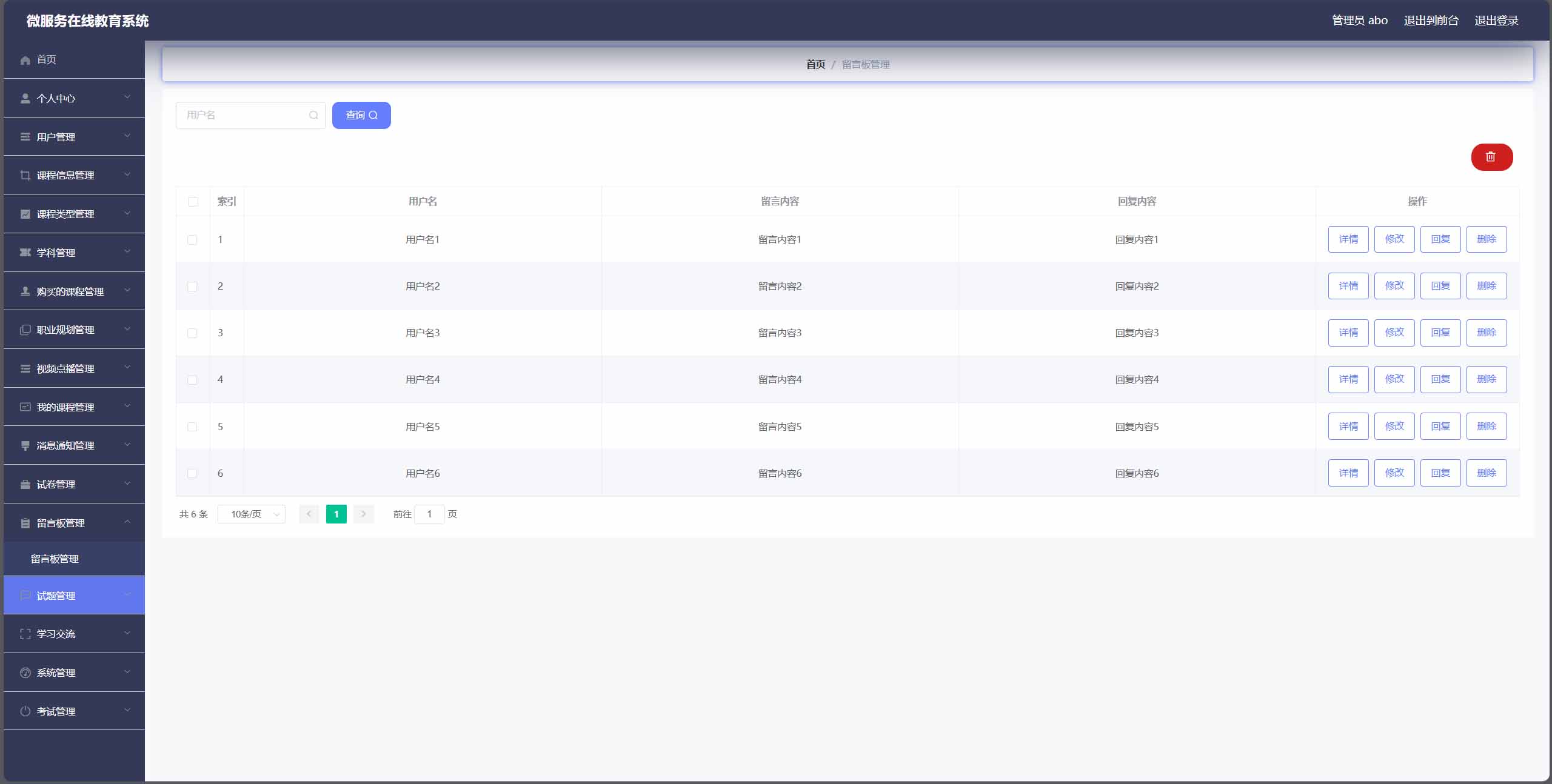Select page 1 in pagination
Screen dimensions: 1552x784
tap(336, 514)
